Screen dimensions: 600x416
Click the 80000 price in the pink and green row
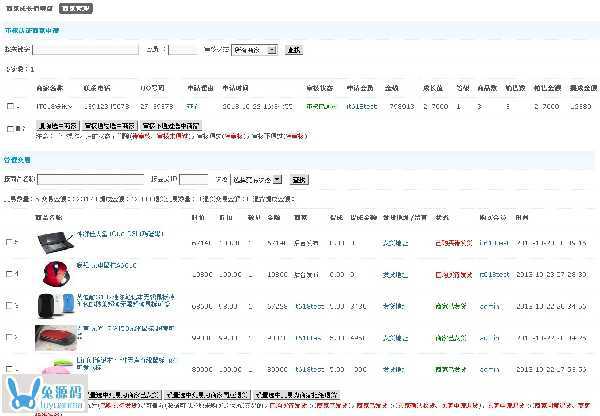pyautogui.click(x=202, y=369)
